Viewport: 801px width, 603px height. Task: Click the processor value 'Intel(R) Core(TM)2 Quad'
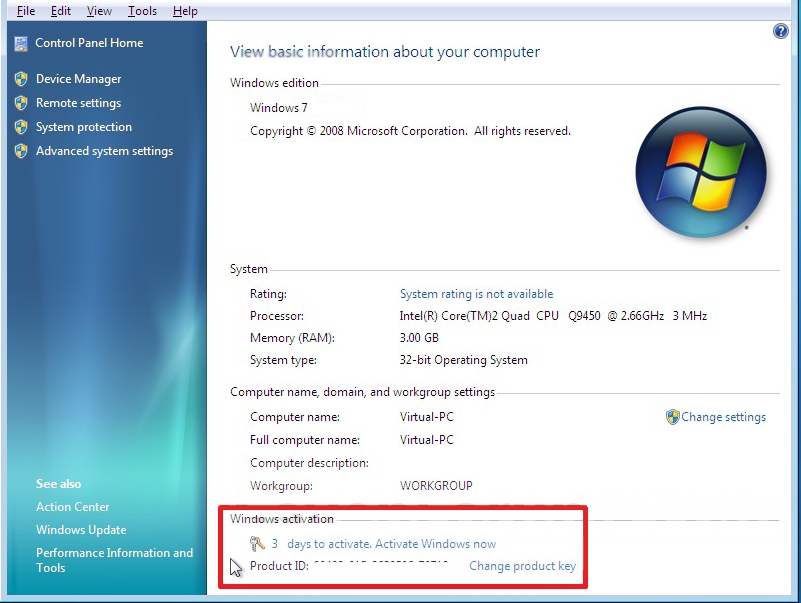464,316
